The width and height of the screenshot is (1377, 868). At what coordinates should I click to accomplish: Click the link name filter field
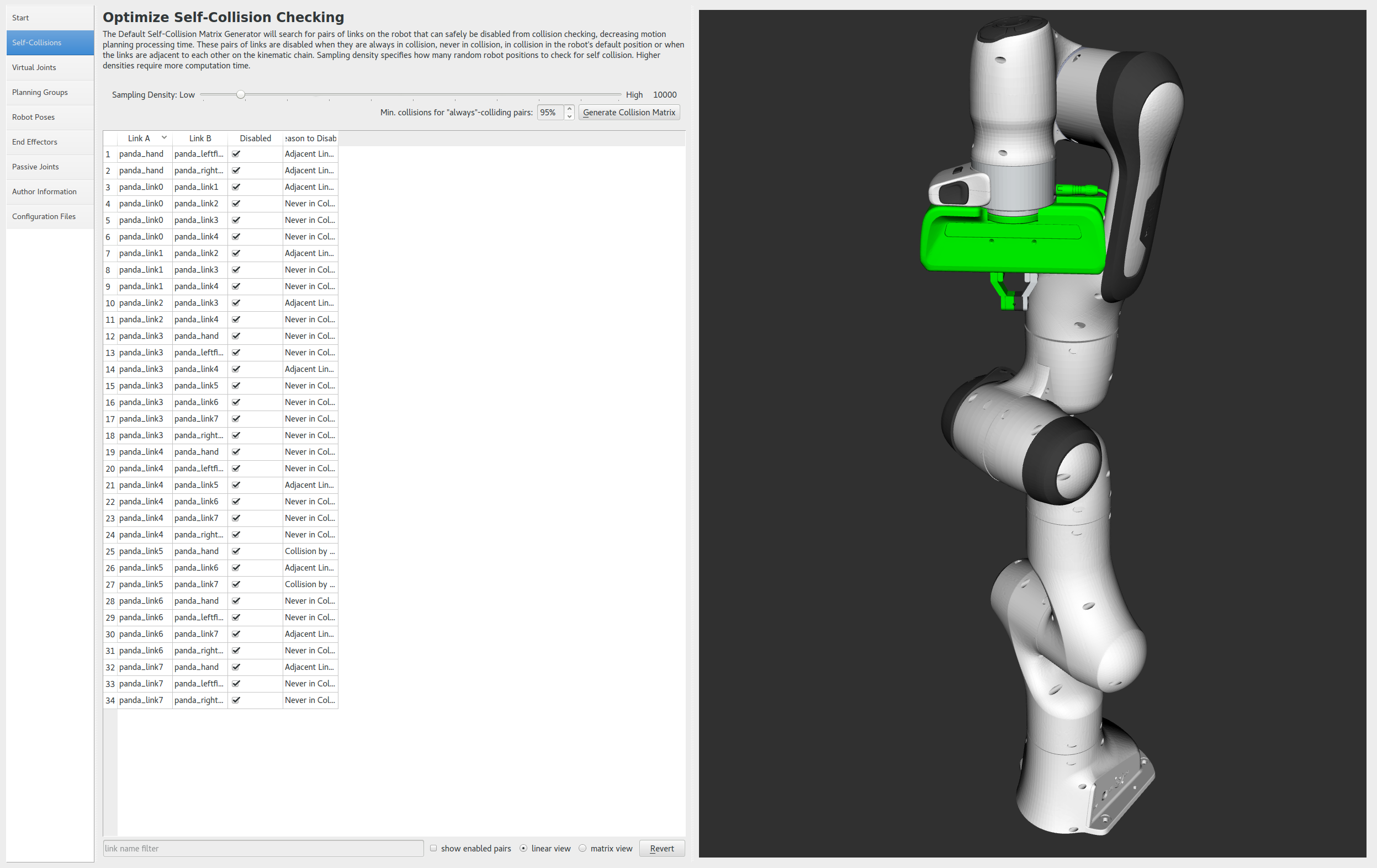[x=263, y=848]
